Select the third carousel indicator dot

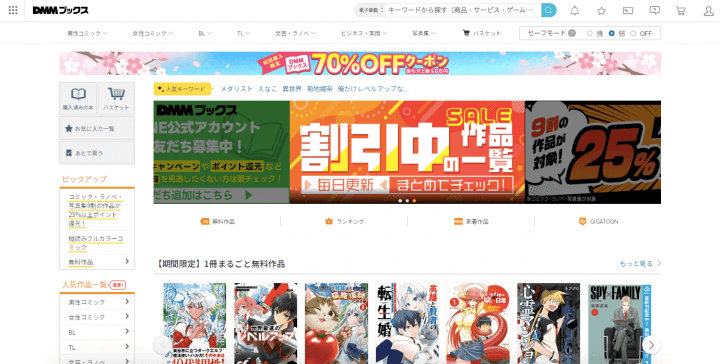coord(414,201)
